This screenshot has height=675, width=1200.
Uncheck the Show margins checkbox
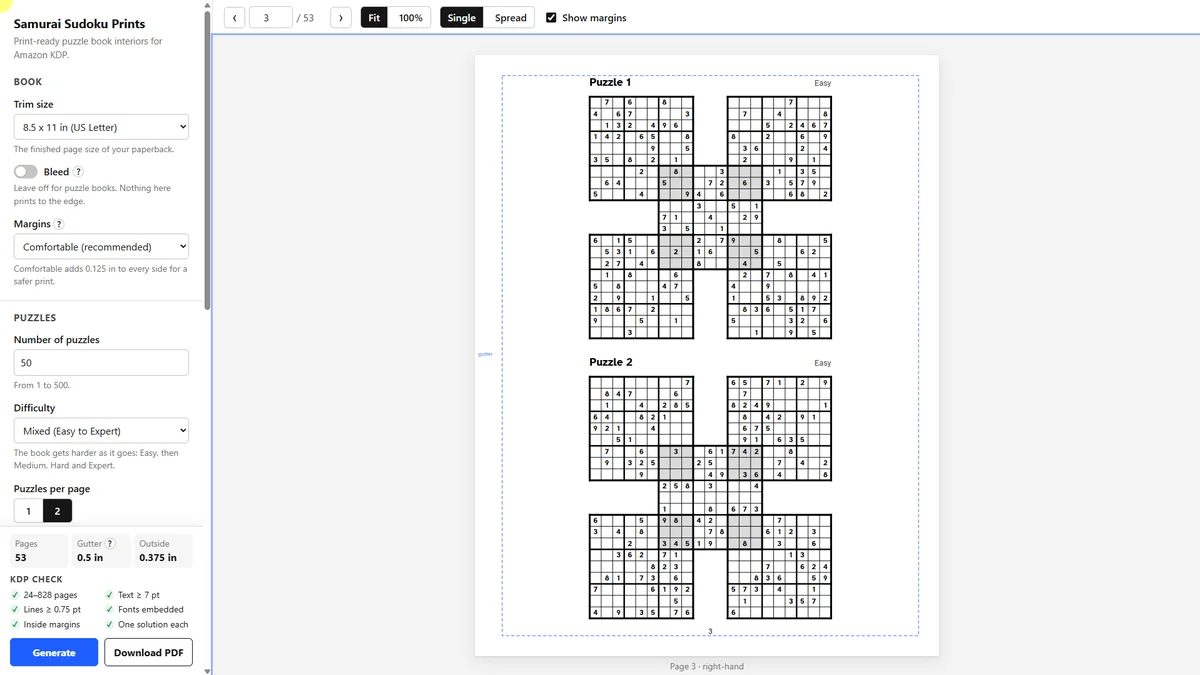(x=551, y=18)
